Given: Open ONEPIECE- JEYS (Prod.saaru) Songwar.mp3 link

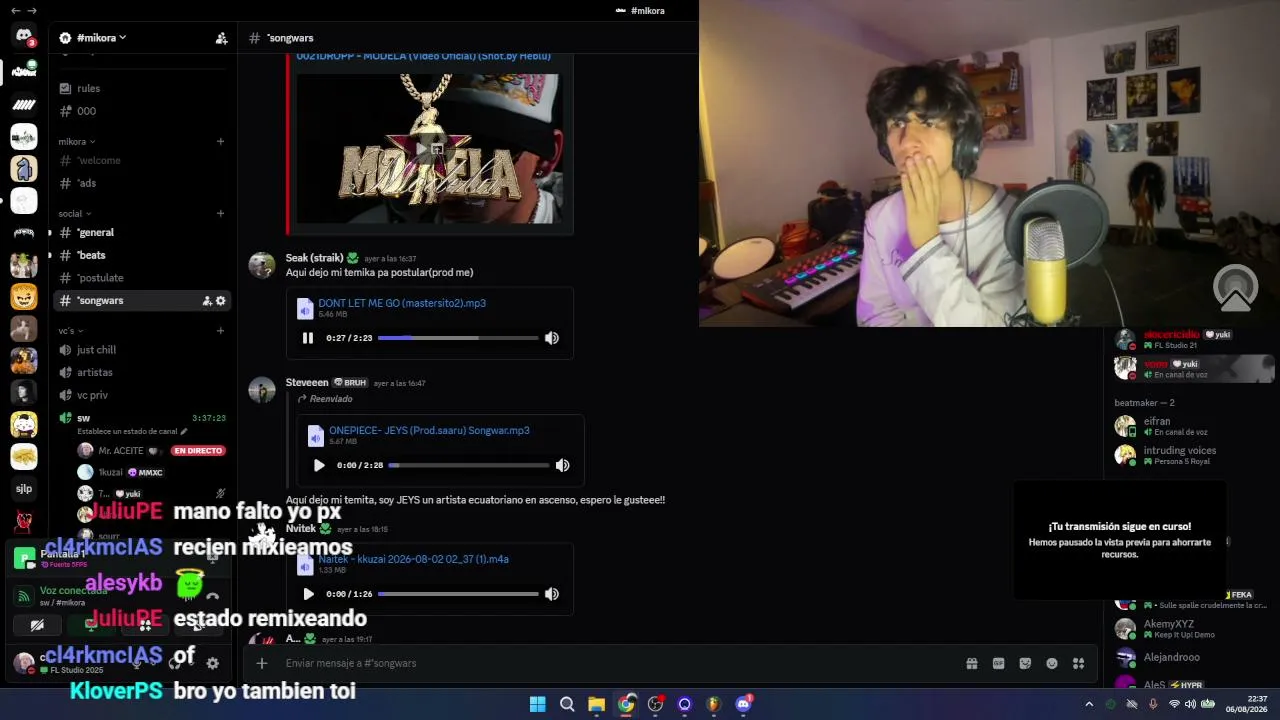Looking at the screenshot, I should point(429,430).
